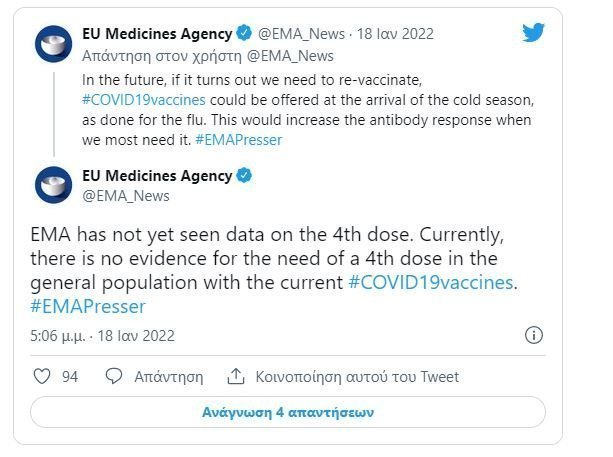Click the share upload arrow icon

(x=236, y=376)
